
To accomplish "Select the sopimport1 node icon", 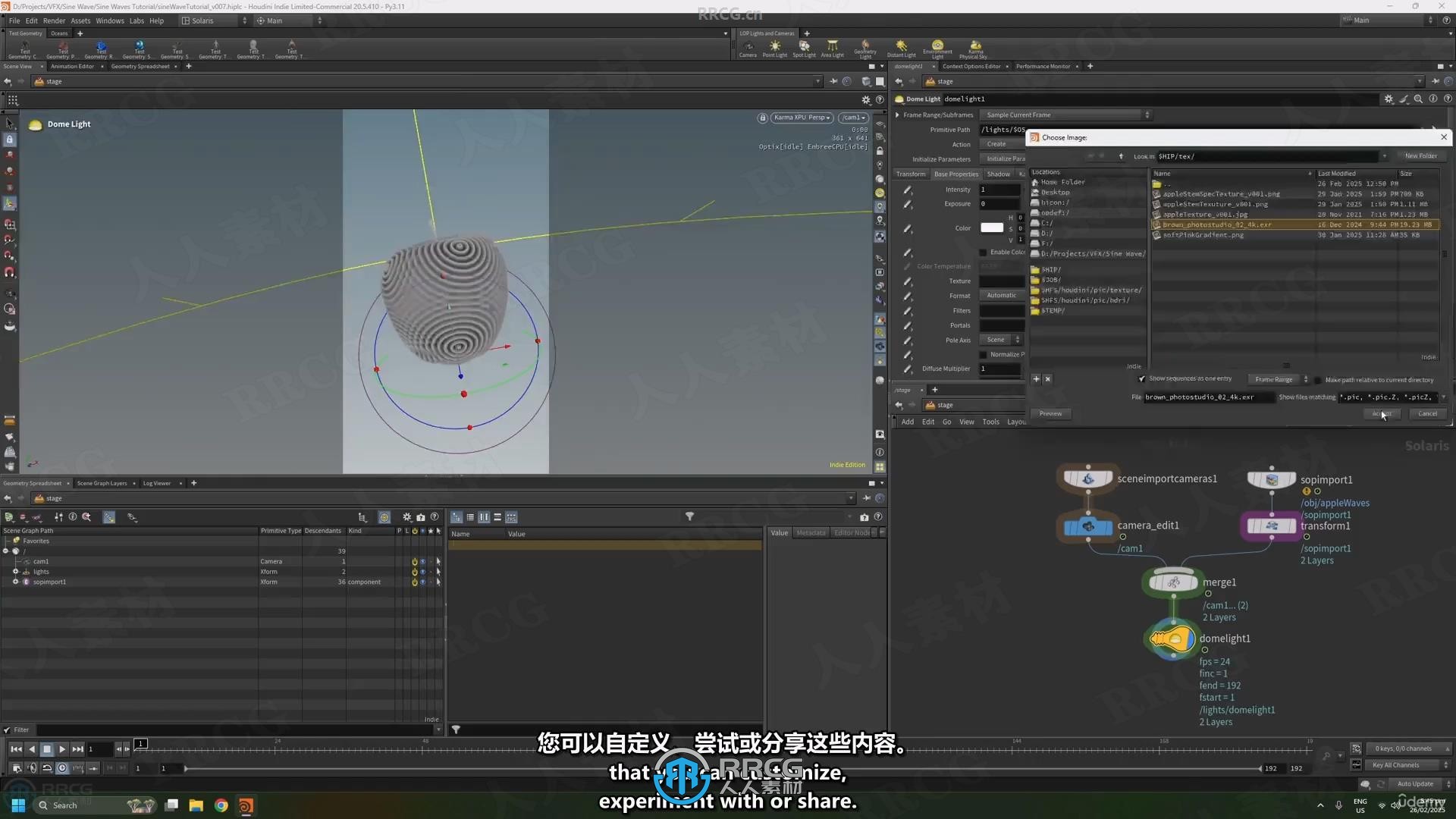I will pyautogui.click(x=1272, y=480).
